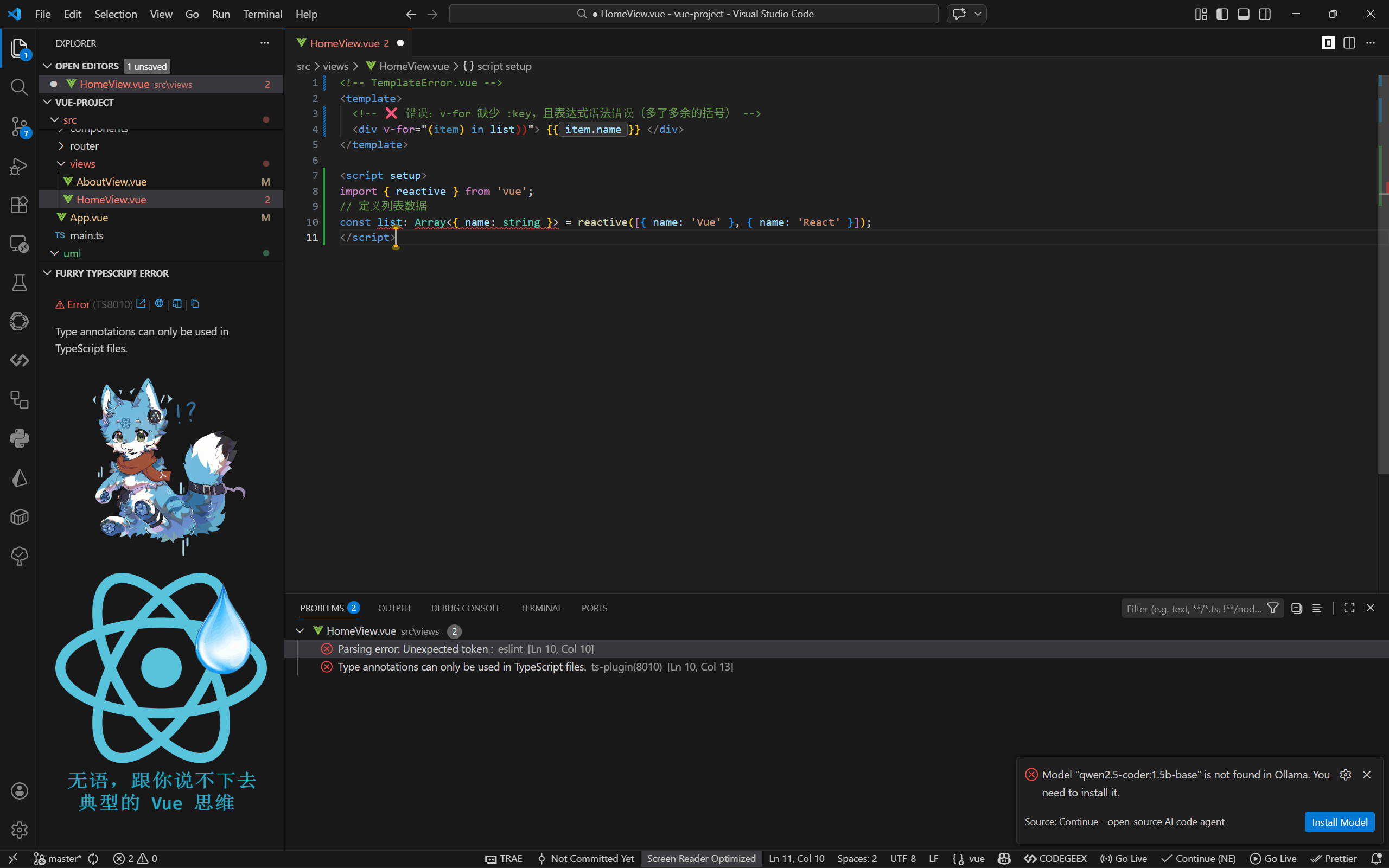The image size is (1389, 868).
Task: Collapse the views folder
Action: coord(83,164)
